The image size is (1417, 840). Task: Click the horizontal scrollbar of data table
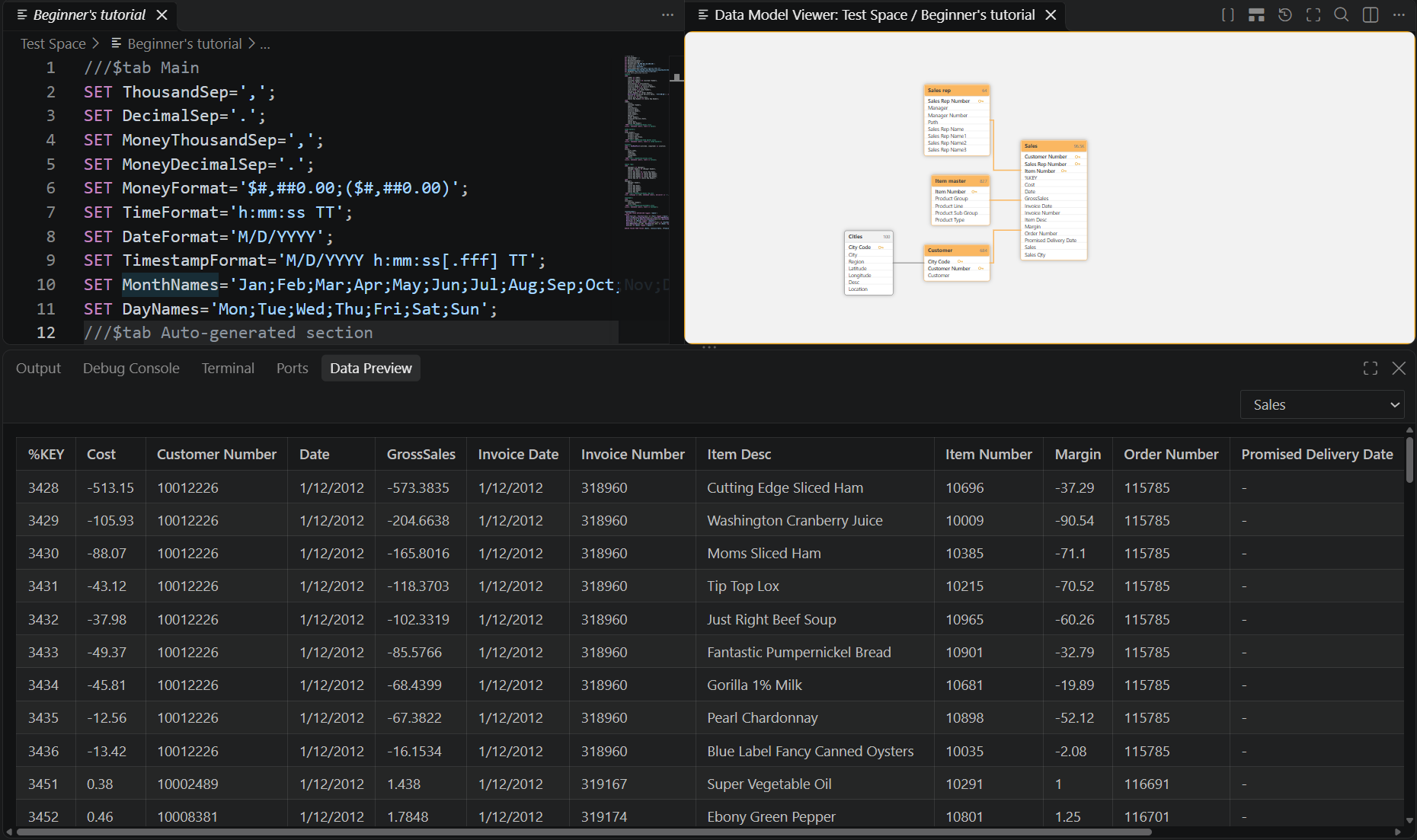(584, 832)
